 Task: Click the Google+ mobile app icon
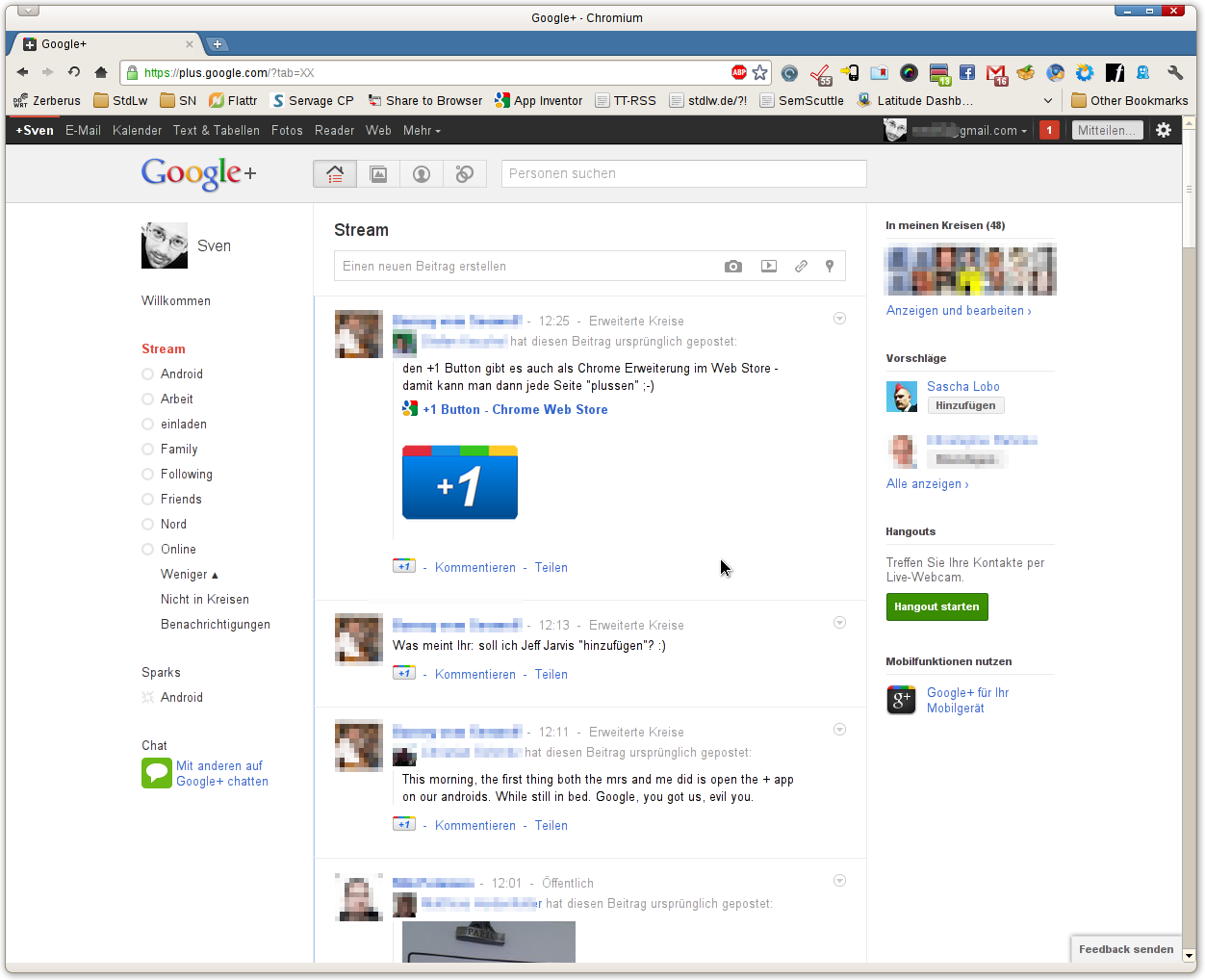pyautogui.click(x=902, y=700)
